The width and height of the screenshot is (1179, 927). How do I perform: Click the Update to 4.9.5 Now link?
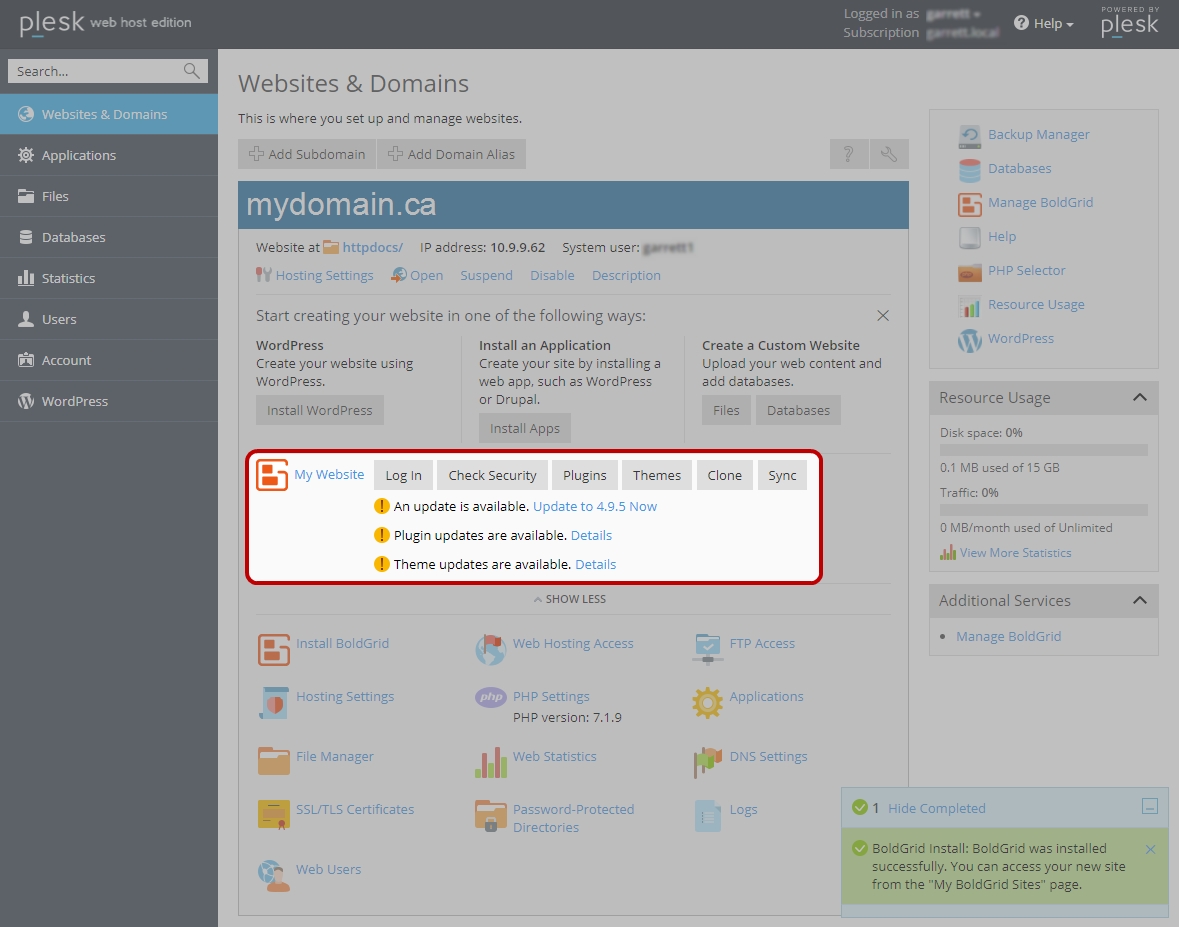click(x=595, y=506)
